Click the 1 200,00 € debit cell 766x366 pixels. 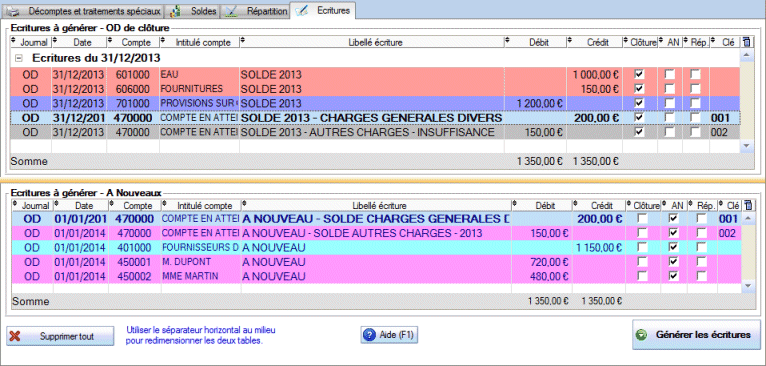[x=535, y=104]
